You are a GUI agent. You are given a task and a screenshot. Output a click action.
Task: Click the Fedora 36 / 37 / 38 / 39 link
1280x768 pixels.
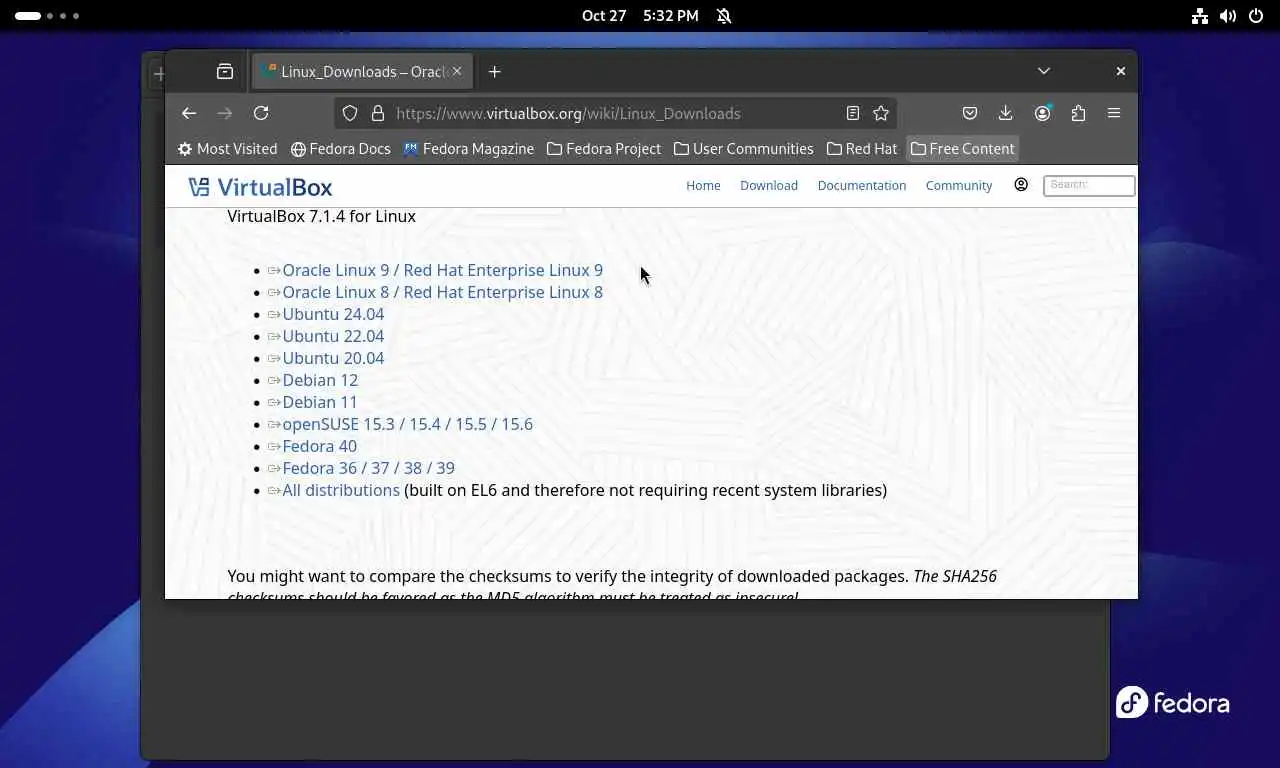368,468
